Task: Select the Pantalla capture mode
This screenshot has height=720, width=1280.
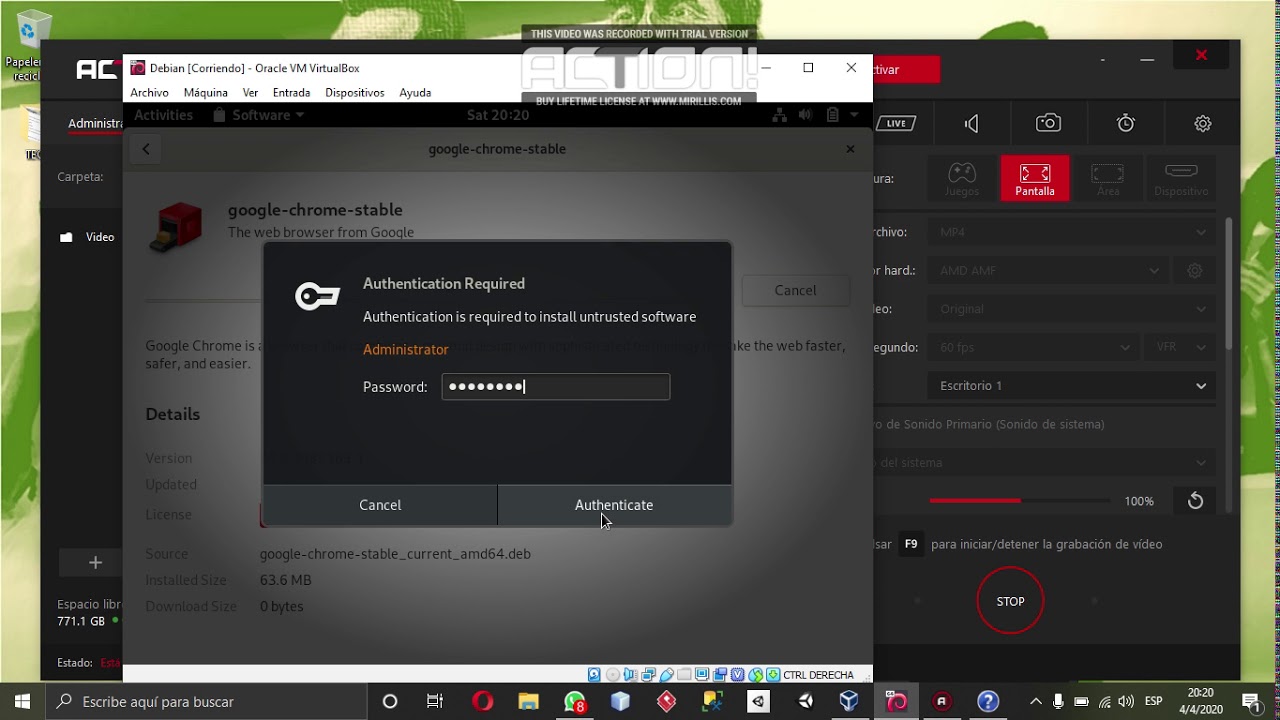Action: pyautogui.click(x=1035, y=178)
